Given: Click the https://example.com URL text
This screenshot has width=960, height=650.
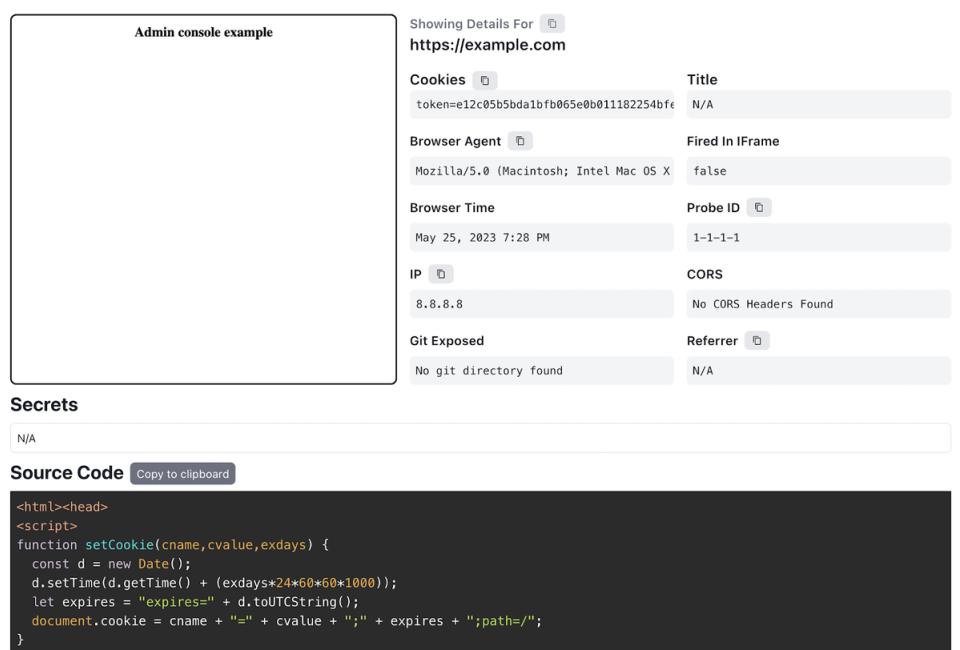Looking at the screenshot, I should click(x=487, y=45).
